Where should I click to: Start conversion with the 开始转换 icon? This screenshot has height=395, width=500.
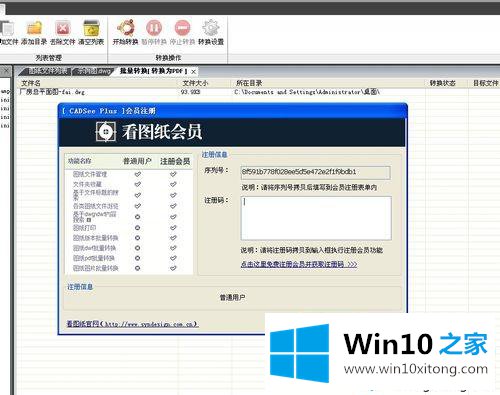pyautogui.click(x=126, y=28)
